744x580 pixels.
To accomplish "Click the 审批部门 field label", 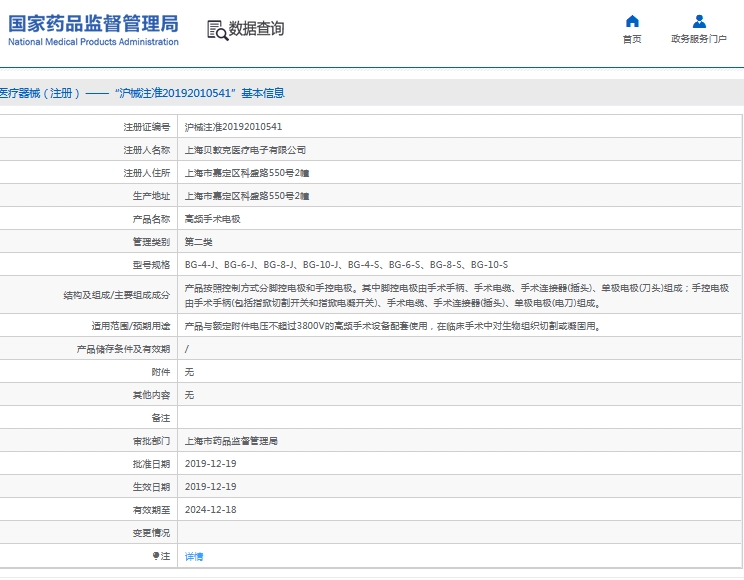I will [x=151, y=441].
